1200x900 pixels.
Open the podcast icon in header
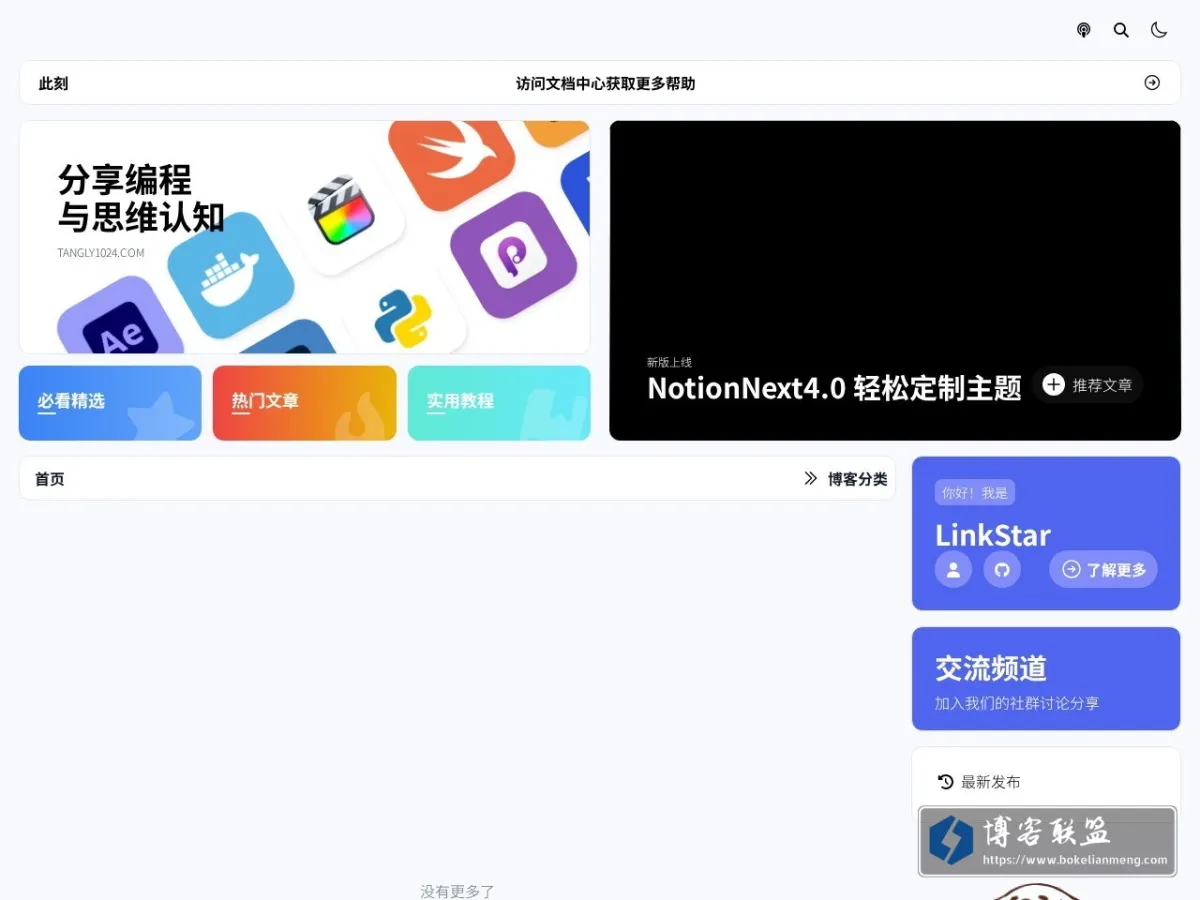(x=1083, y=30)
